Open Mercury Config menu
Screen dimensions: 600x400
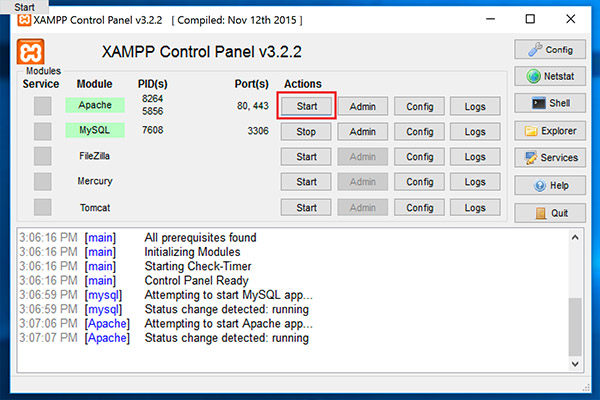[x=419, y=182]
